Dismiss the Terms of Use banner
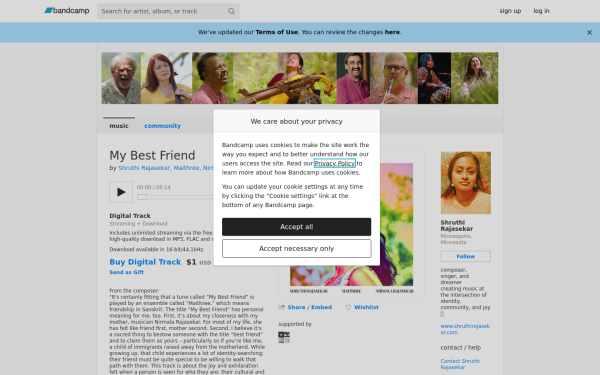This screenshot has height=375, width=600. pos(589,33)
